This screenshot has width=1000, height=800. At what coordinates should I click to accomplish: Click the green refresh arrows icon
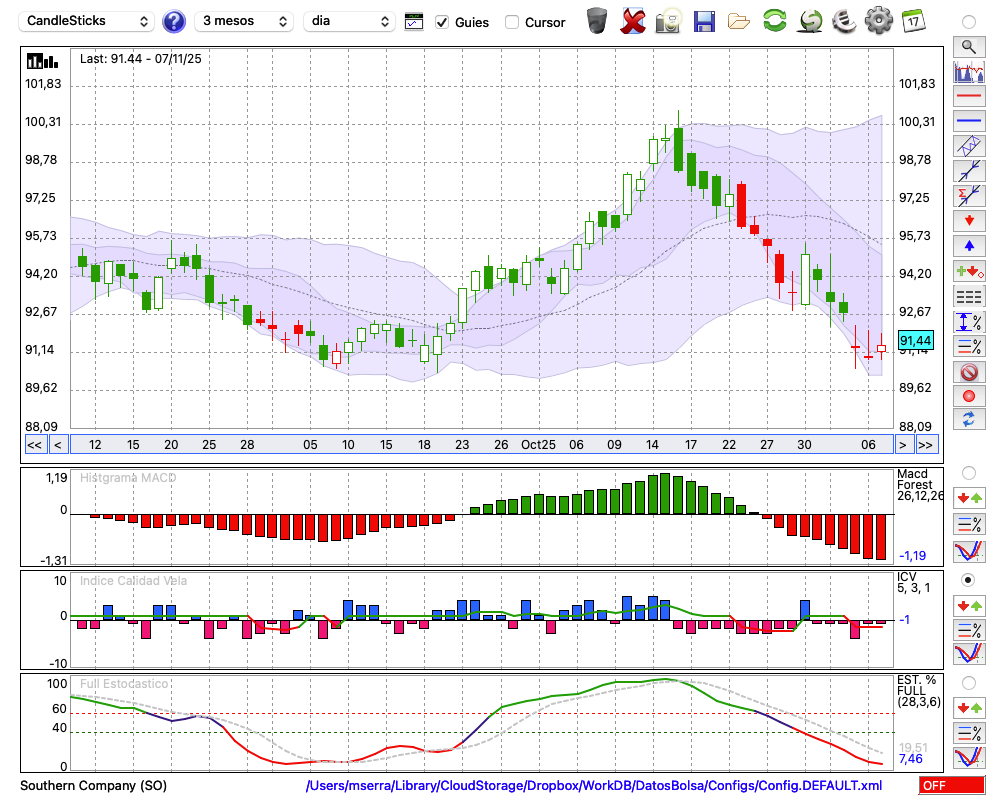point(774,20)
